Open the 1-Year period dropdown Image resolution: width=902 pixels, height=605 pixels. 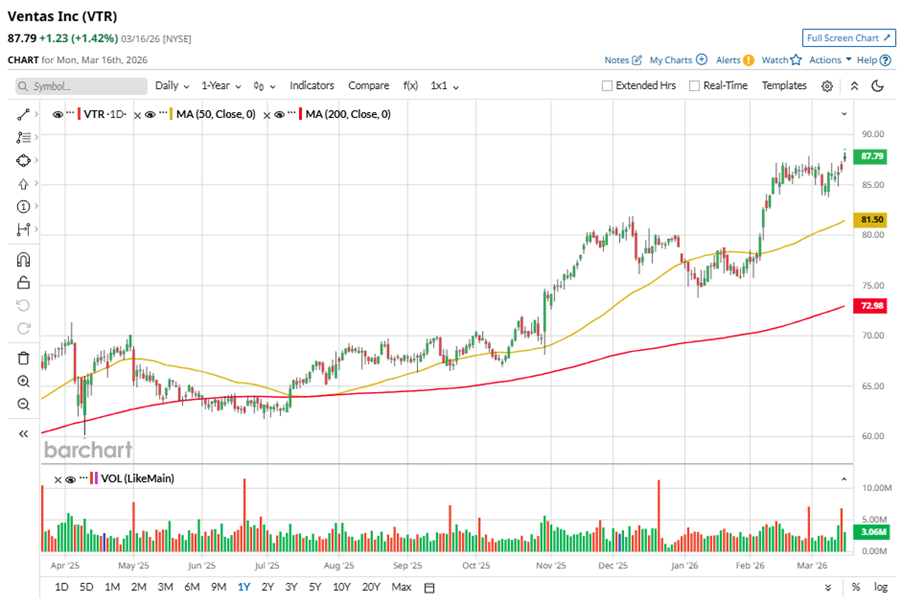click(221, 86)
